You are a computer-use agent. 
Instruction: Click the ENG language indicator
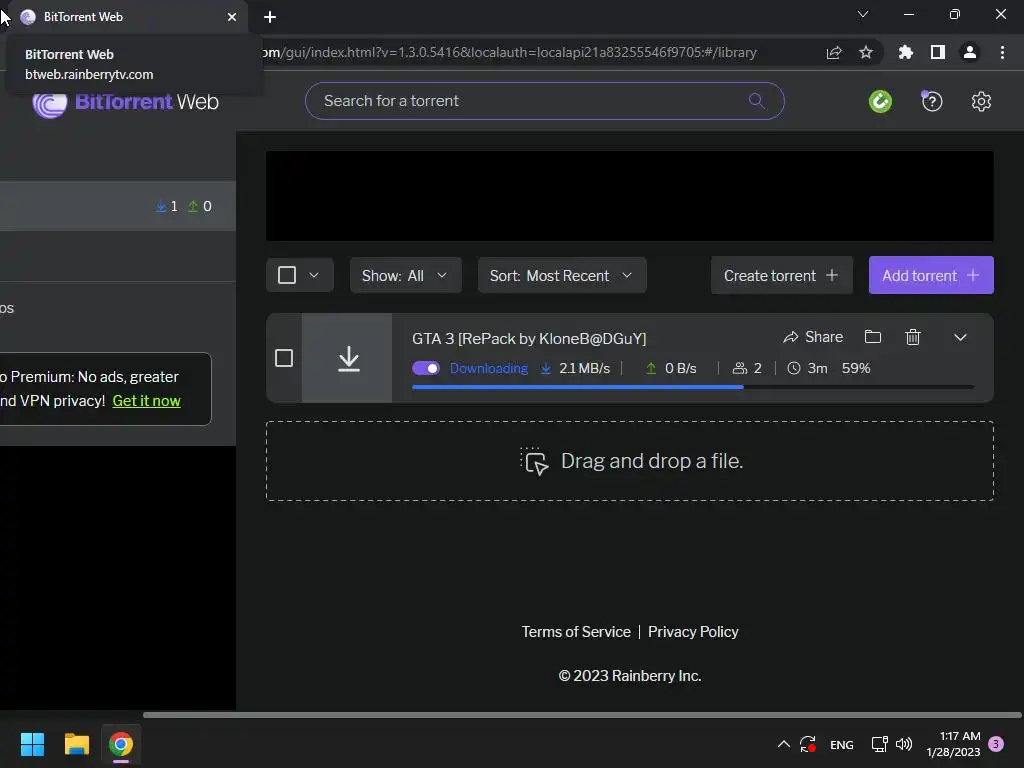point(841,744)
